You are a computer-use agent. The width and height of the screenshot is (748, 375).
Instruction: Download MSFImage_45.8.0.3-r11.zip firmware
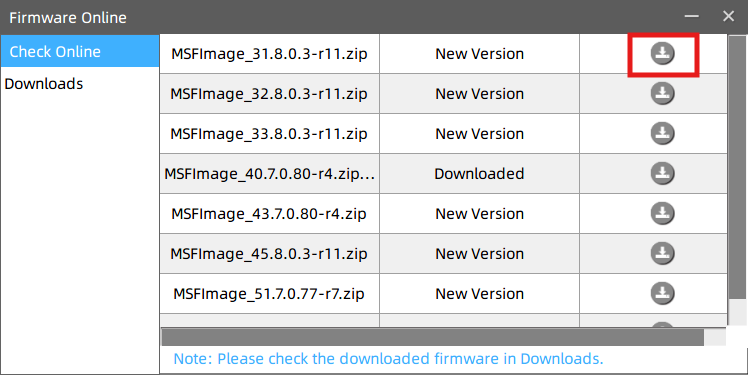pyautogui.click(x=663, y=254)
